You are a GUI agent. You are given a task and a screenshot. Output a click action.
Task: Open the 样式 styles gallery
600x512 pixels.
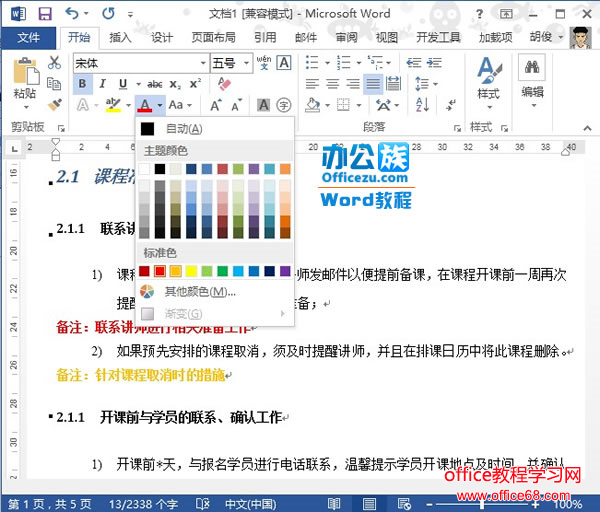489,83
